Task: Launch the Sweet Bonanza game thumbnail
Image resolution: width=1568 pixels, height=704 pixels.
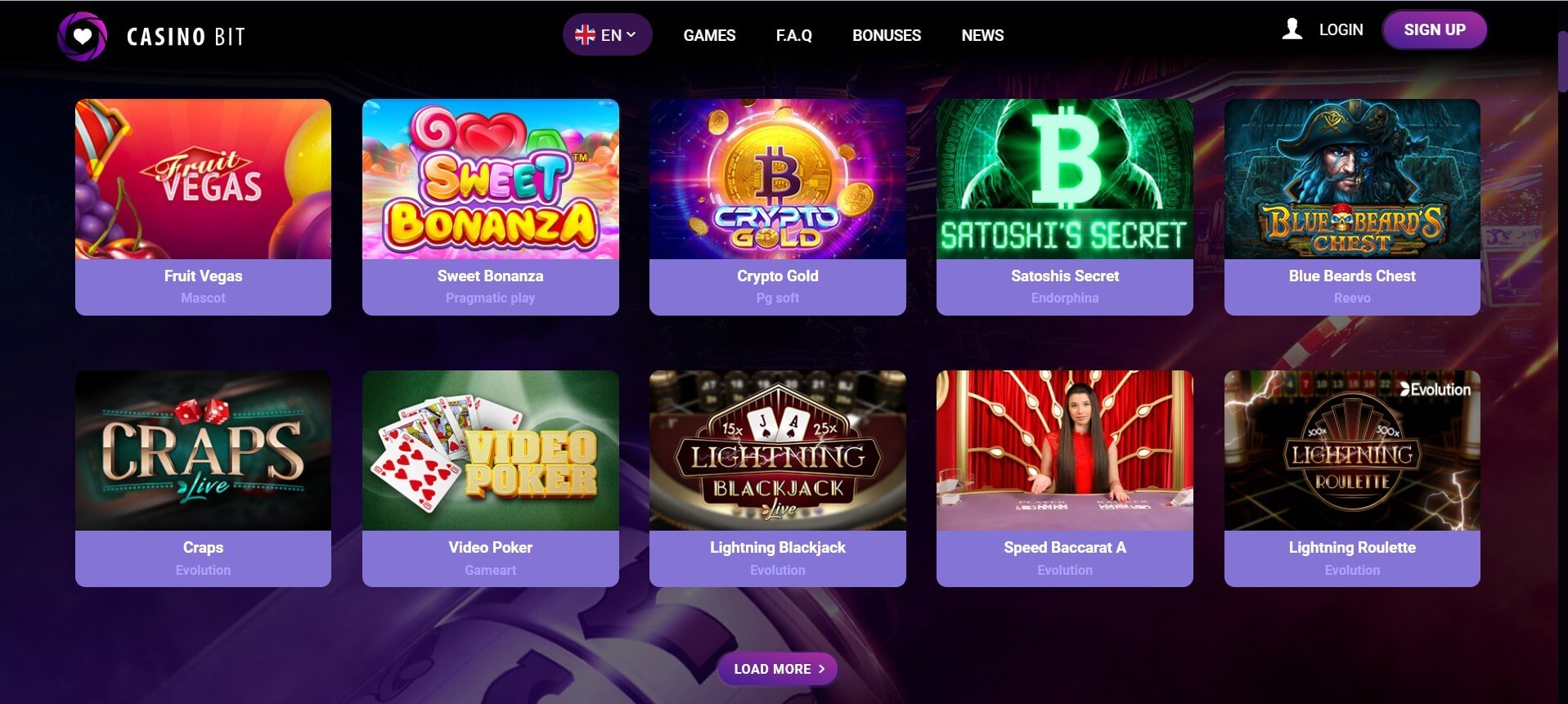Action: tap(490, 179)
